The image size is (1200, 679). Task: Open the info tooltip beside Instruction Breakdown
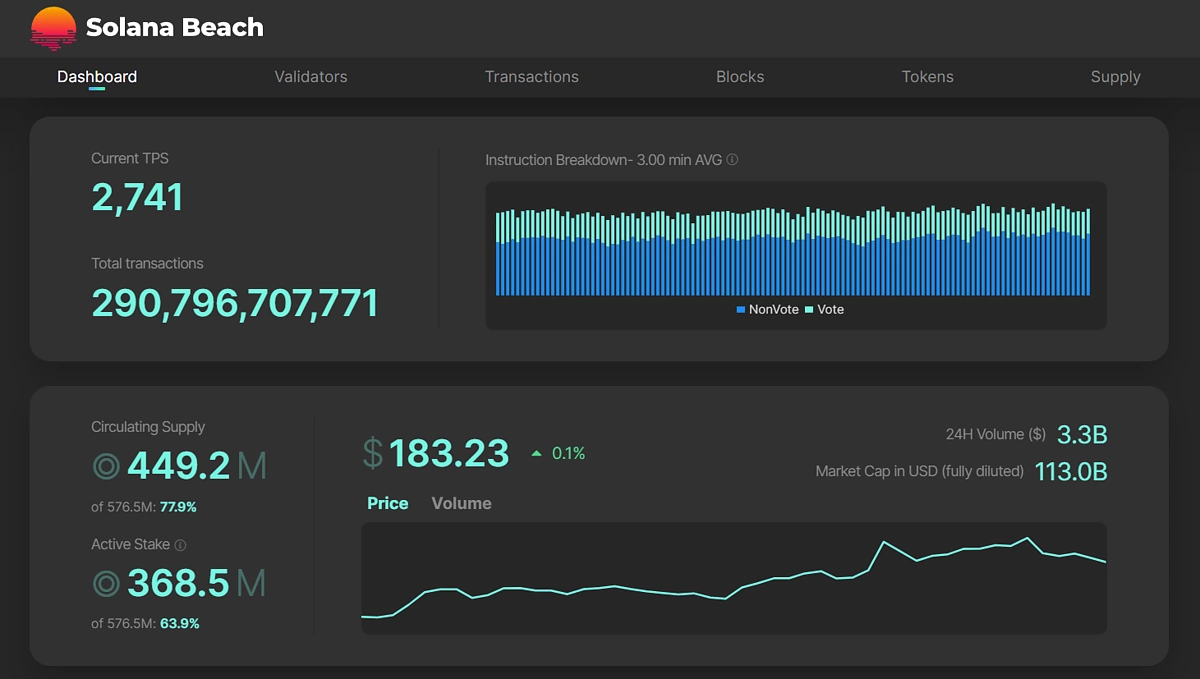tap(731, 160)
